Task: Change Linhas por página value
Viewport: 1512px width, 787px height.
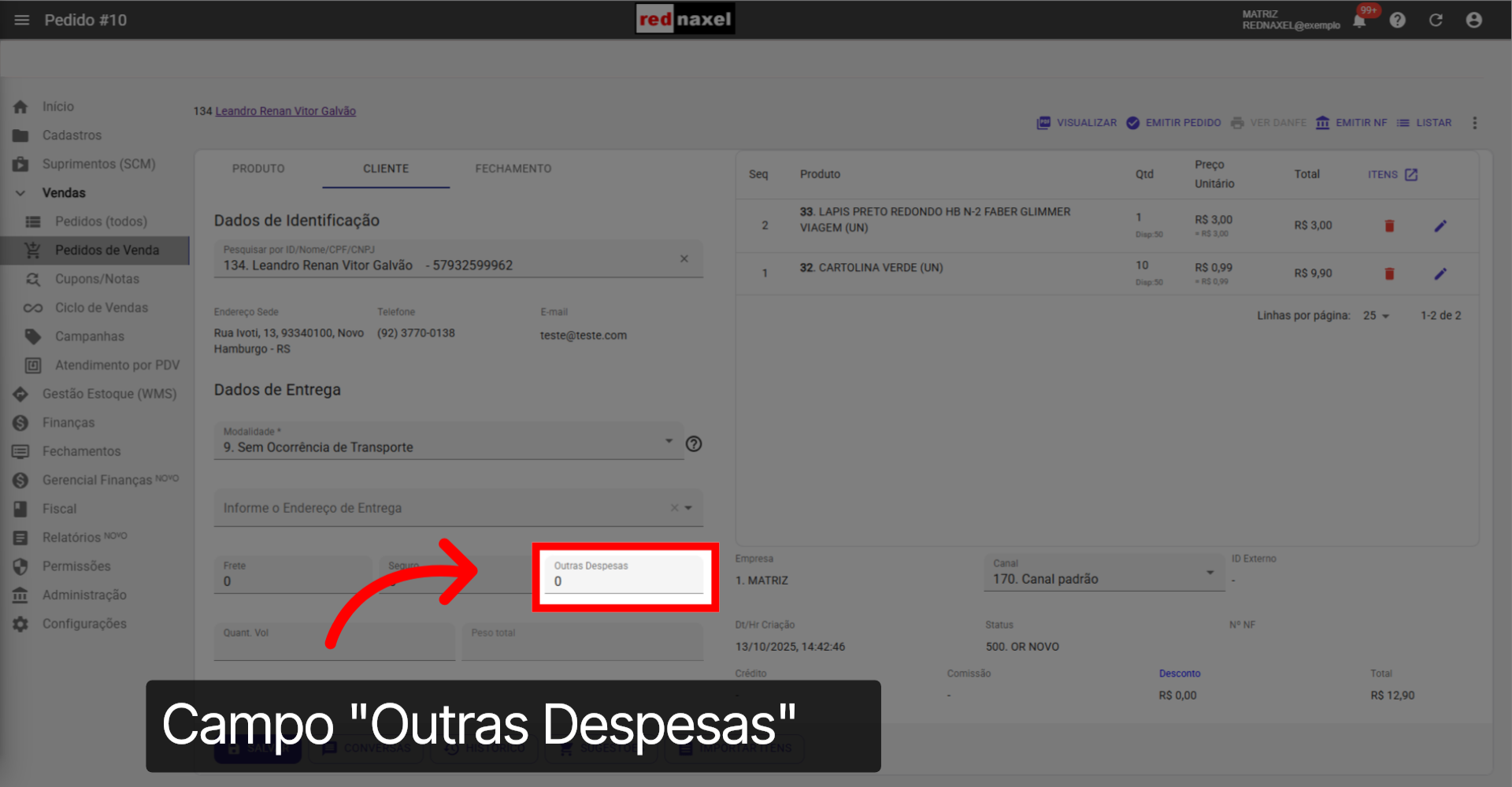Action: (x=1377, y=316)
